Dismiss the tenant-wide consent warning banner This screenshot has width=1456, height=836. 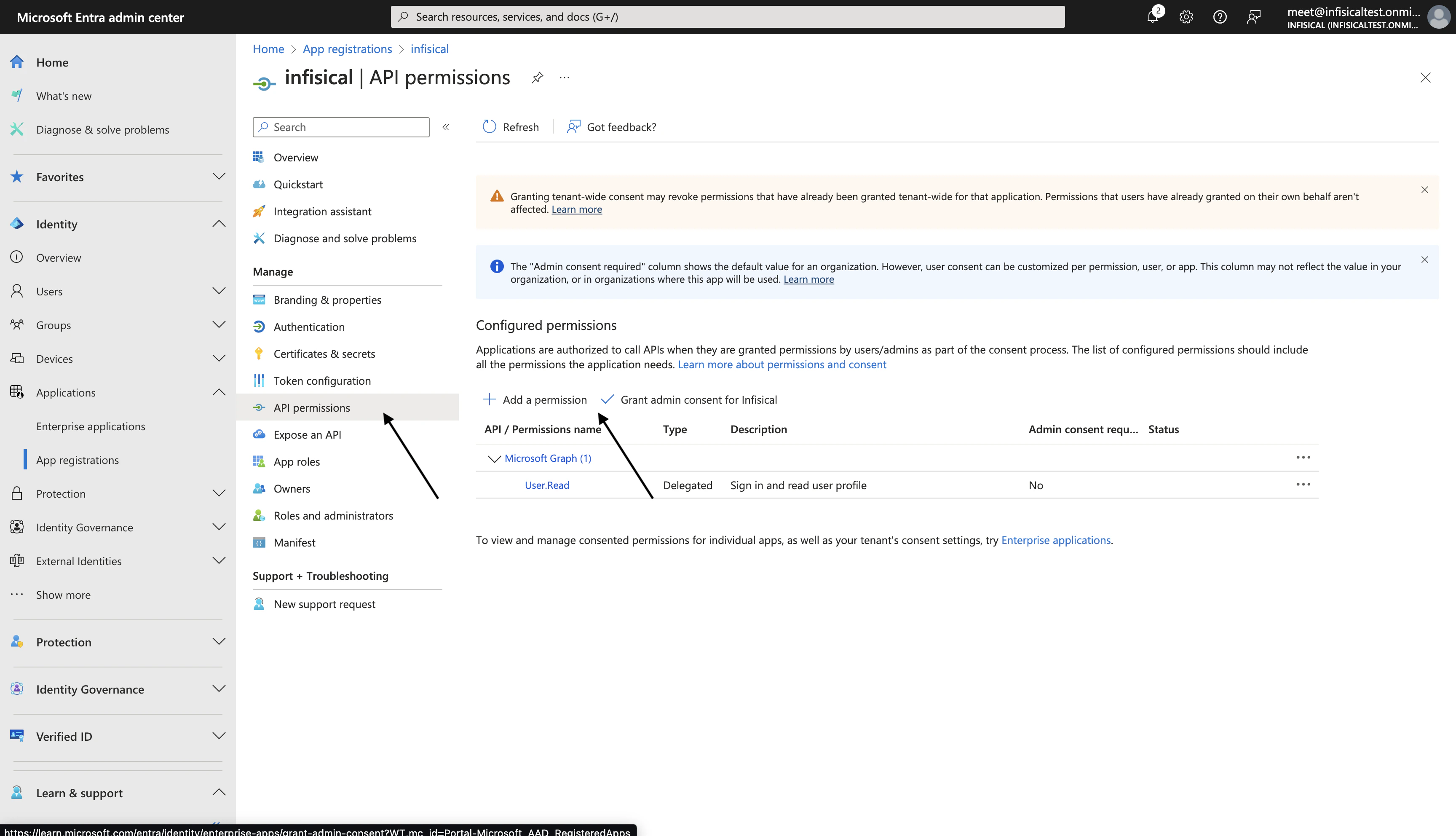pos(1424,190)
